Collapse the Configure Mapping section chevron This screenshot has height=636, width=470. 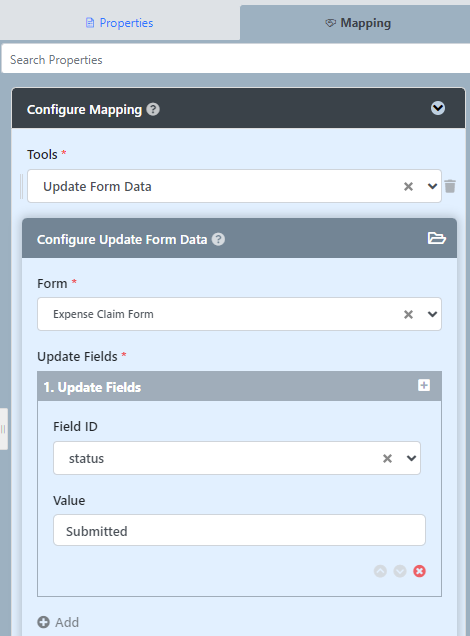438,108
